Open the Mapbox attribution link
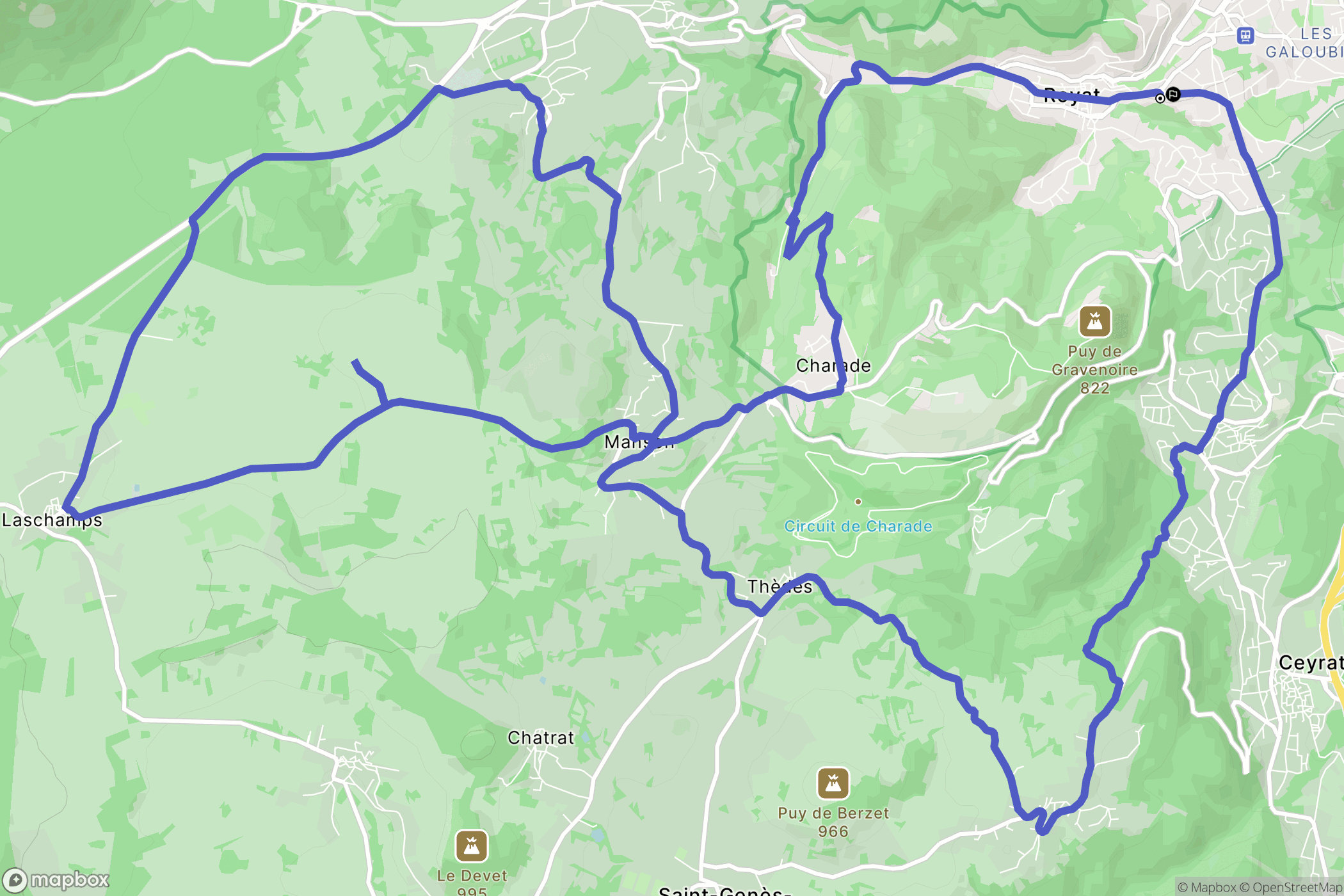 [x=1207, y=887]
